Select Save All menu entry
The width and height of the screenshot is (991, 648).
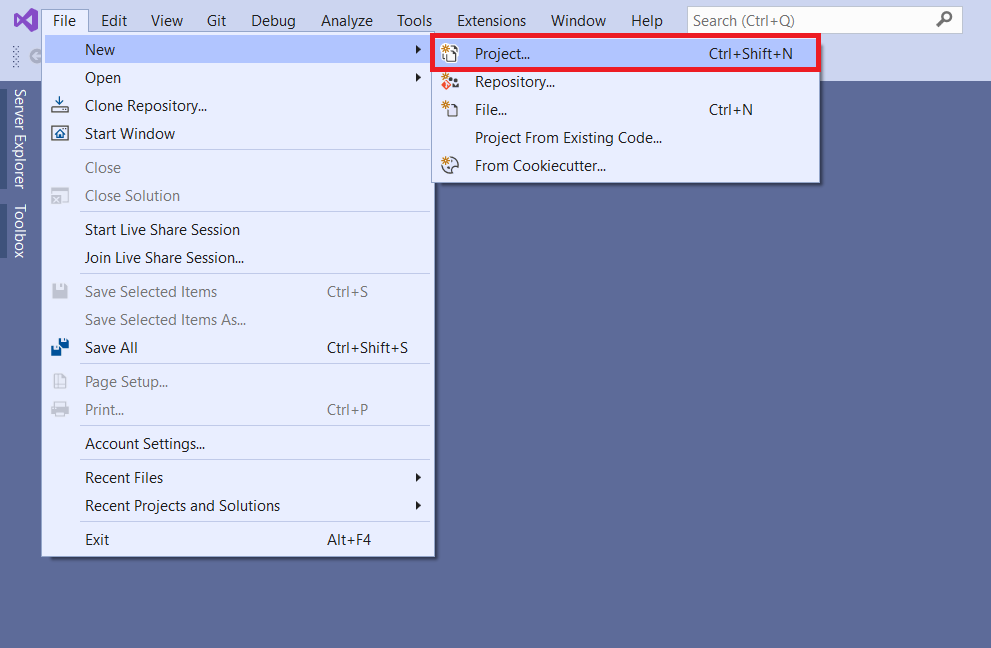[238, 347]
